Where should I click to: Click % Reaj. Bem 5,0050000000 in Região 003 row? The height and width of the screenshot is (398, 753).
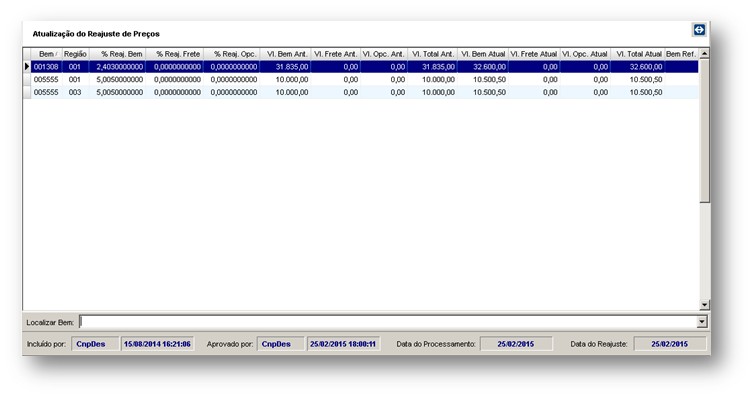coord(117,92)
